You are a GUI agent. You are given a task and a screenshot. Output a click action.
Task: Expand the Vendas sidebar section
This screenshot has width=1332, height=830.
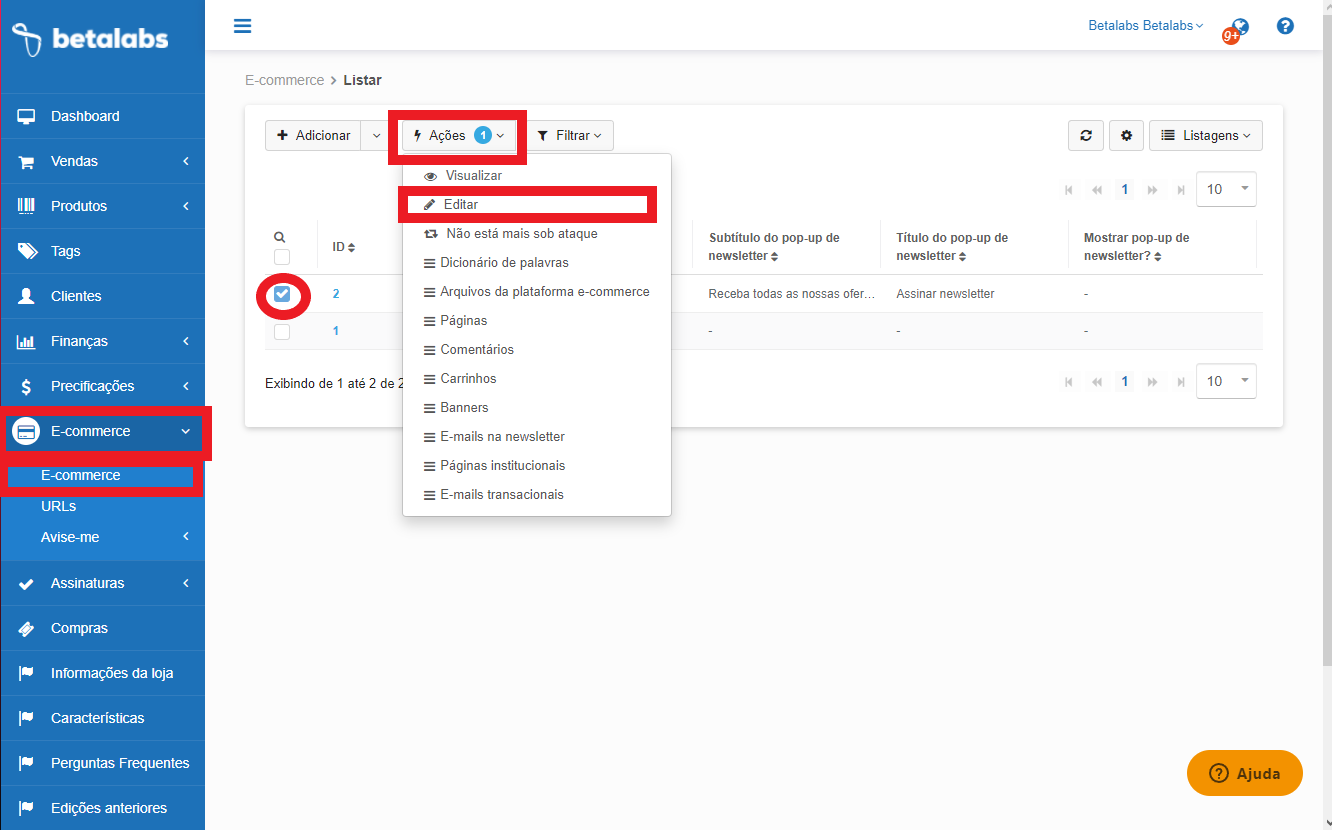point(102,161)
